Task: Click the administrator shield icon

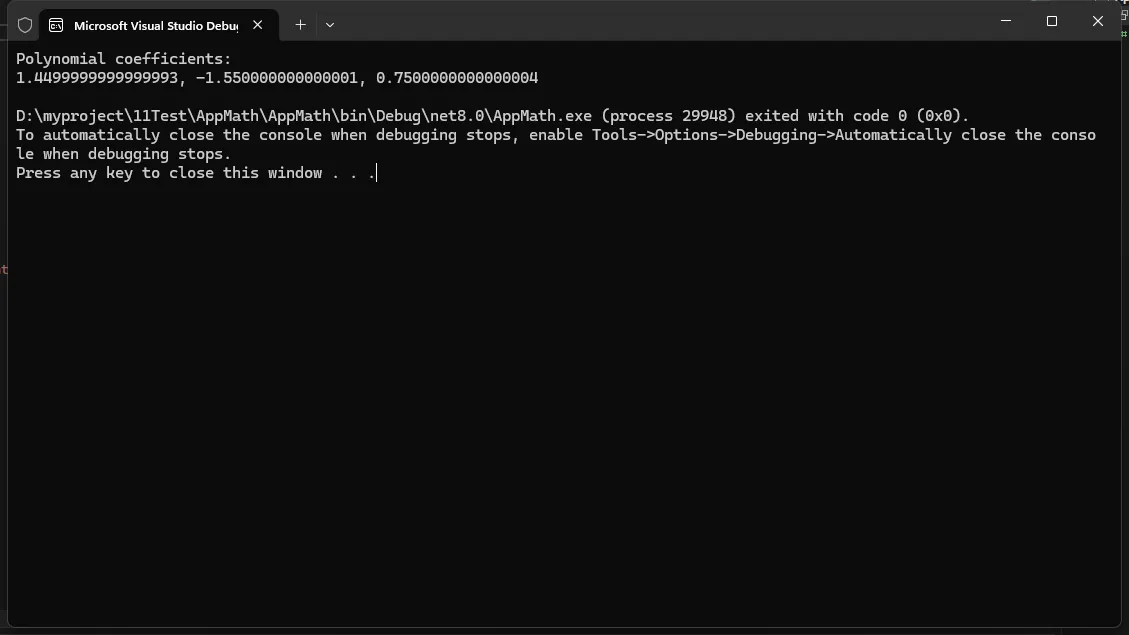Action: pos(25,25)
